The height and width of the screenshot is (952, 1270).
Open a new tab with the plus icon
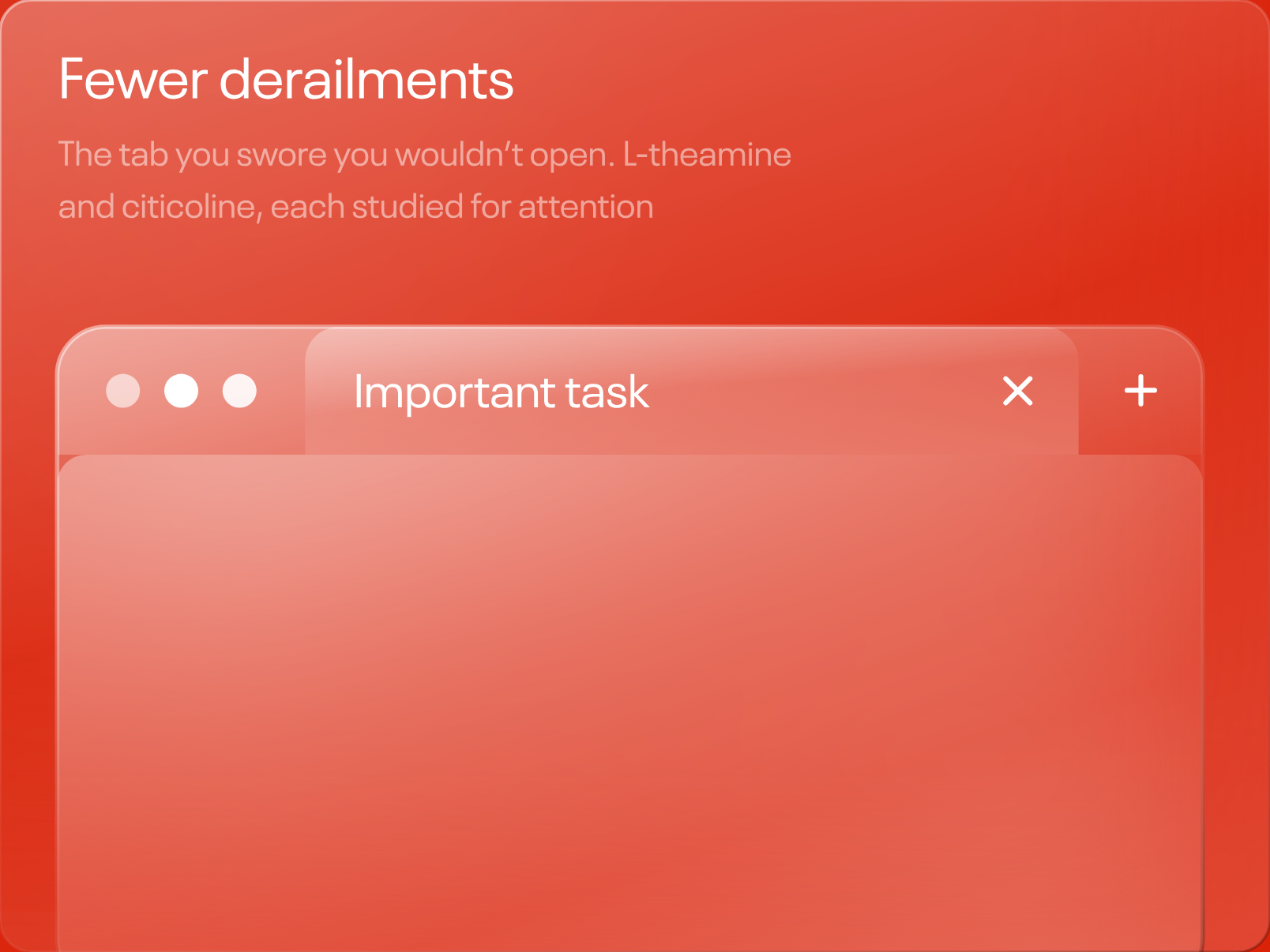[1140, 391]
